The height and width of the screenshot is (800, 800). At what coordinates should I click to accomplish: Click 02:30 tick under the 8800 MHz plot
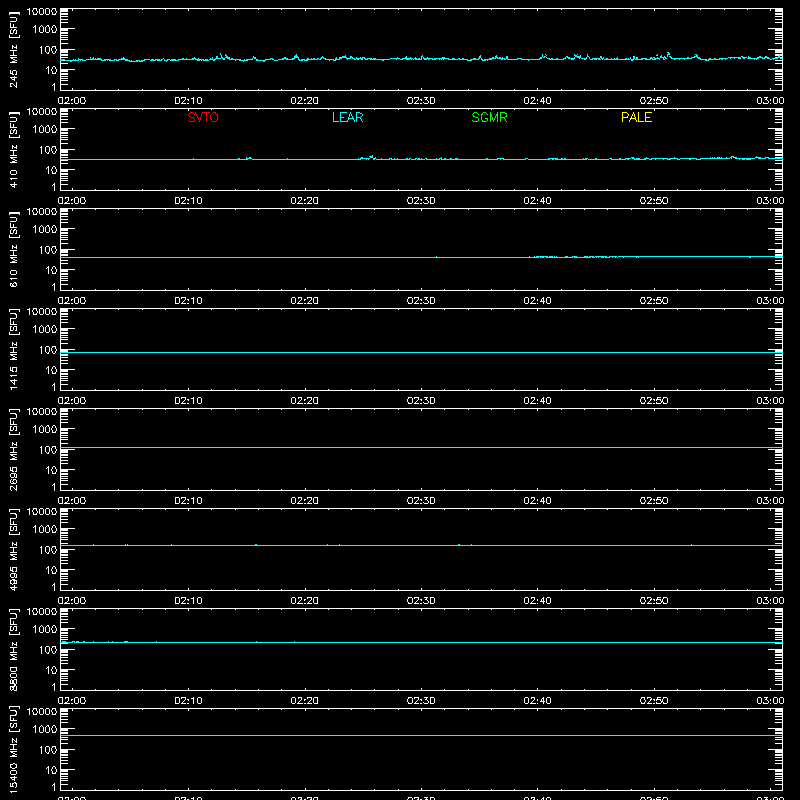tap(421, 701)
